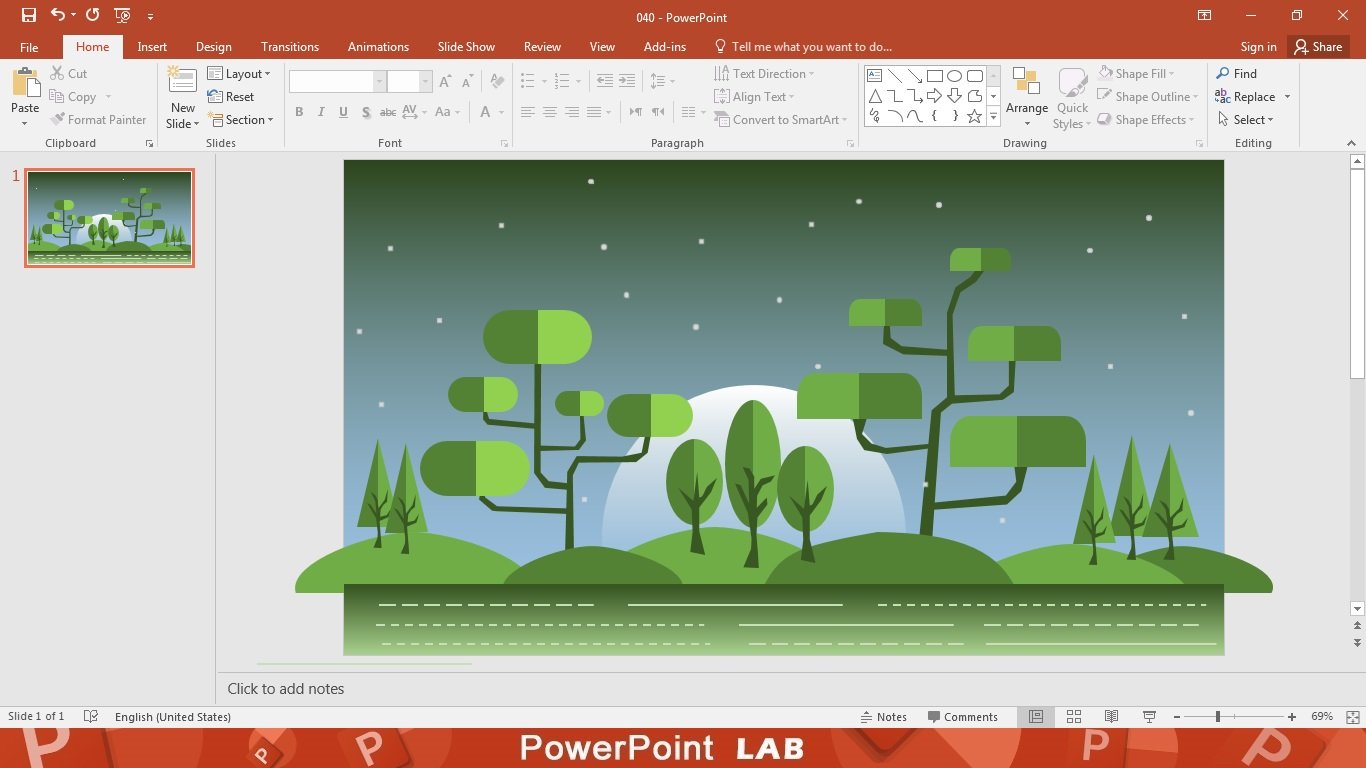Image resolution: width=1366 pixels, height=768 pixels.
Task: Choose the Rectangle shape
Action: coord(934,76)
